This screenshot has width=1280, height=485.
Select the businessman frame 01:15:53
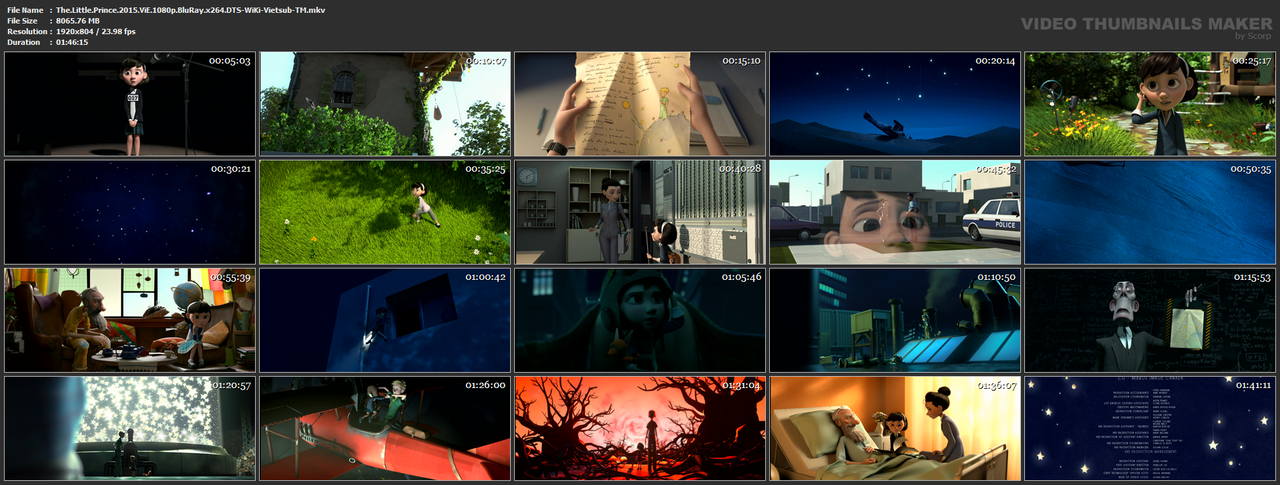[x=1150, y=320]
